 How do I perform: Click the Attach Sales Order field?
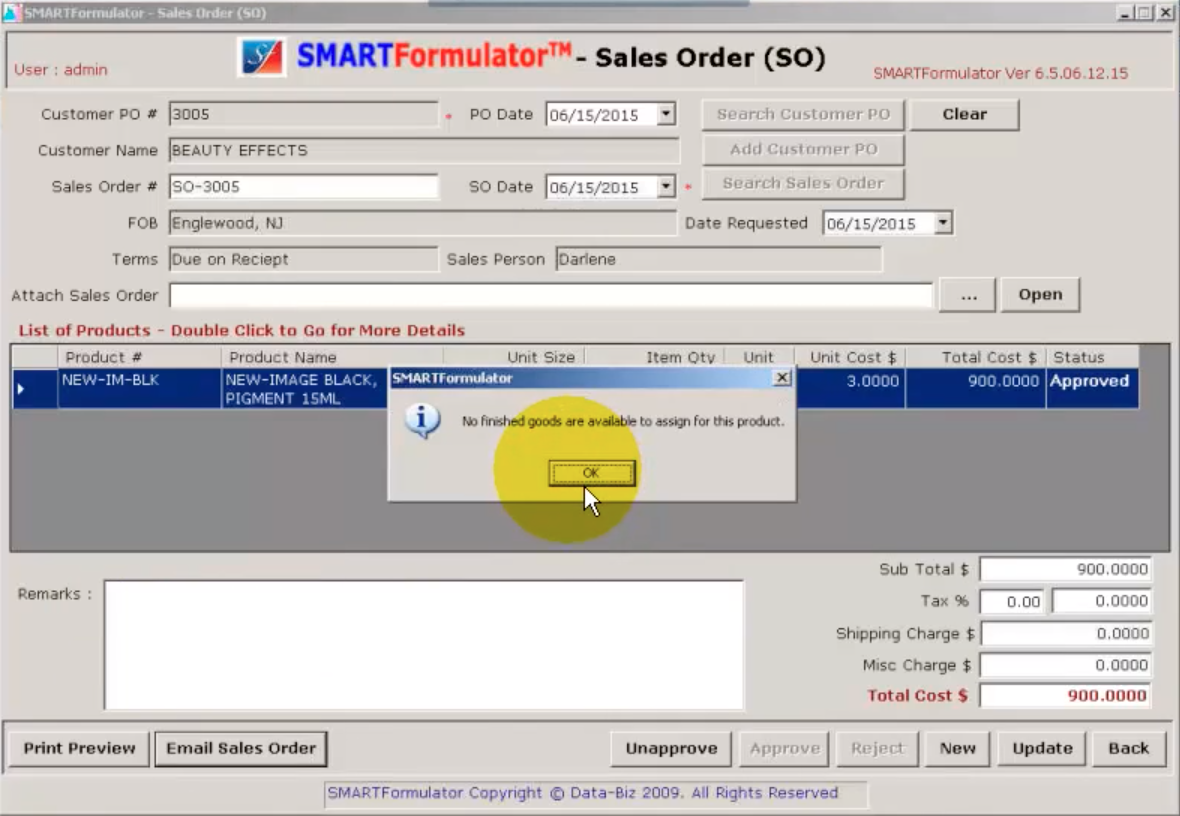[x=551, y=295]
